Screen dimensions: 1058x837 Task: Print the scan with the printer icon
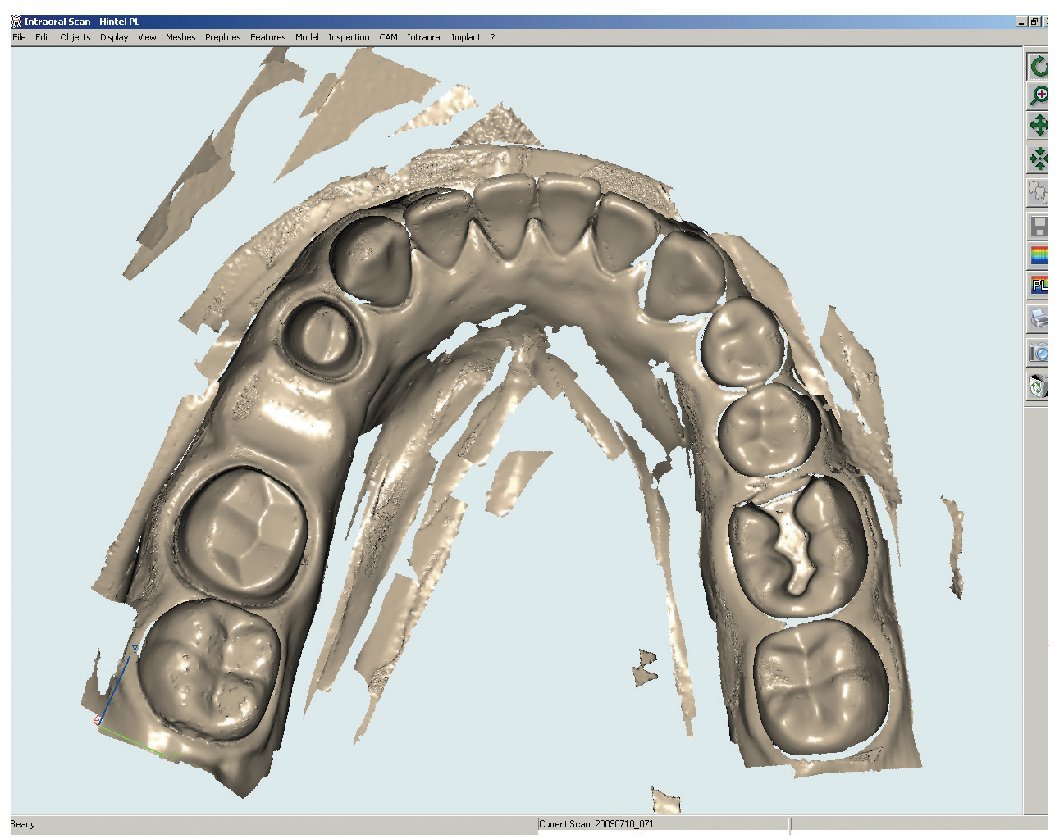(x=1041, y=319)
